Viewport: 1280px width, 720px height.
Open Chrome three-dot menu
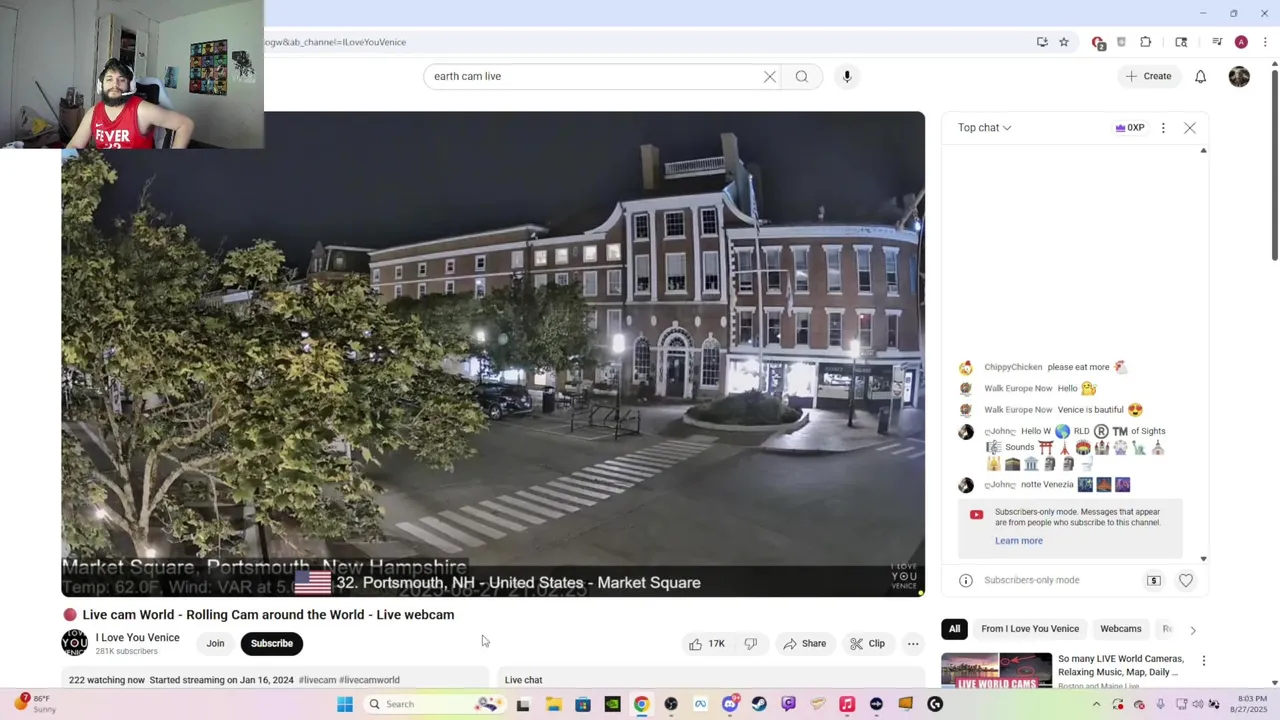coord(1265,42)
